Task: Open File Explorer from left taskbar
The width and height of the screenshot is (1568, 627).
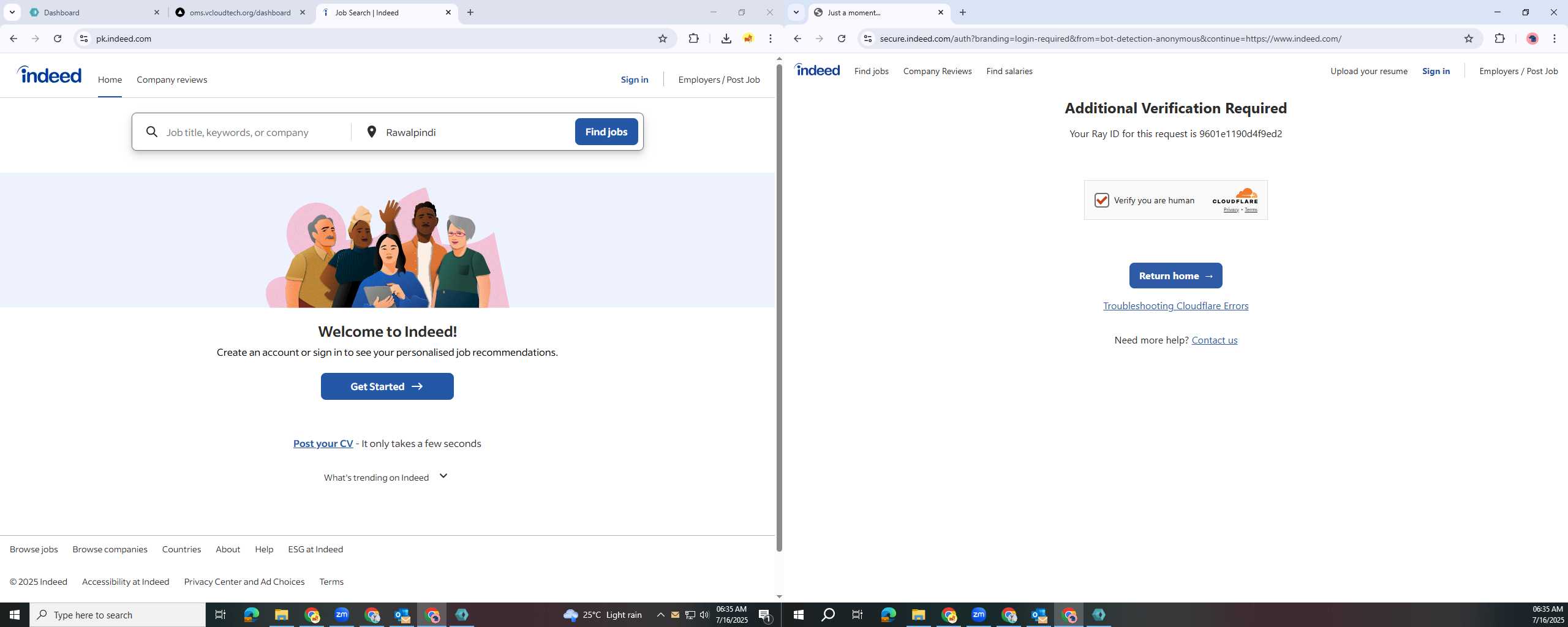Action: [x=281, y=615]
